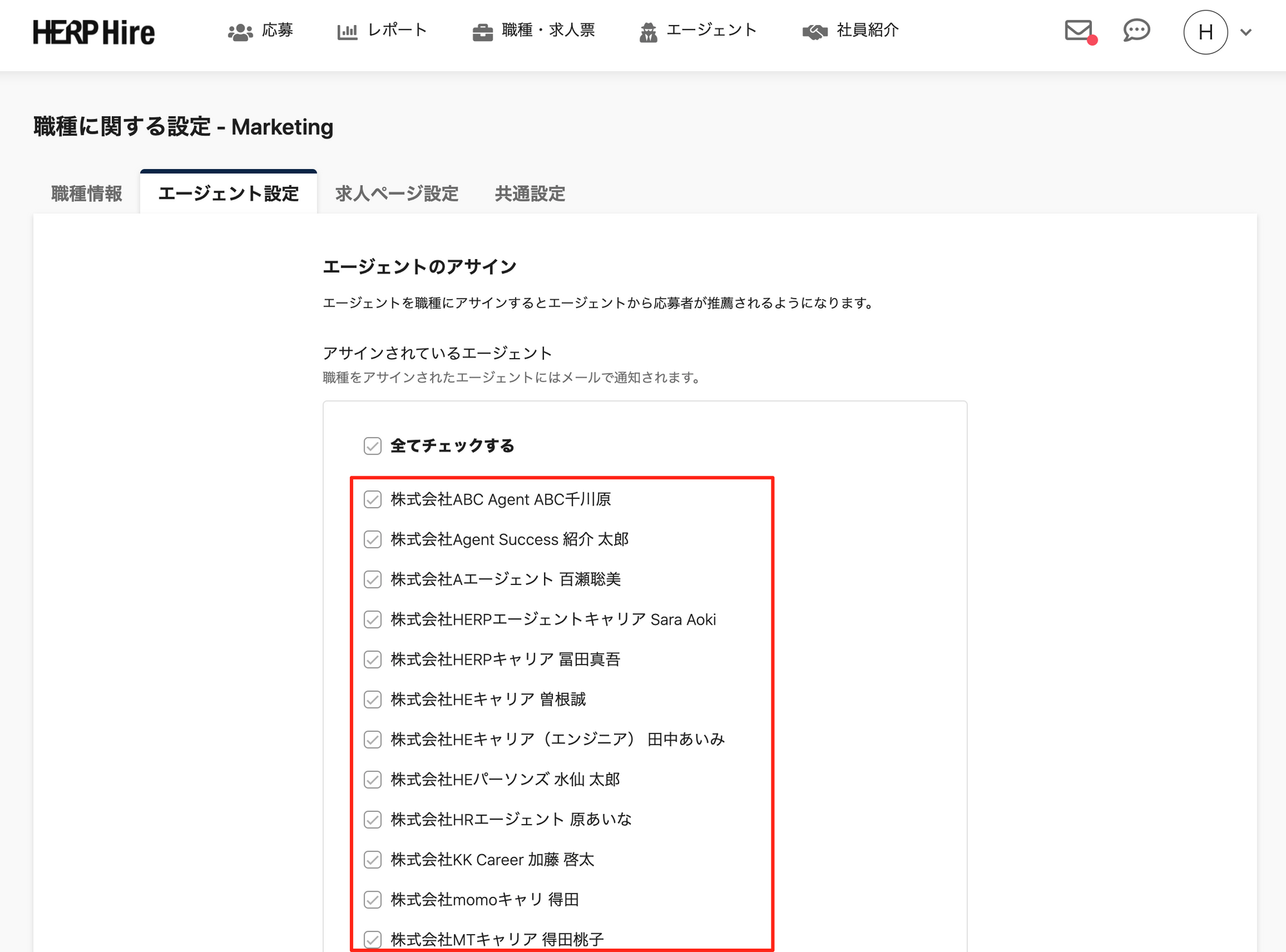Image resolution: width=1286 pixels, height=952 pixels.
Task: Open the chat speech bubble icon
Action: point(1136,30)
